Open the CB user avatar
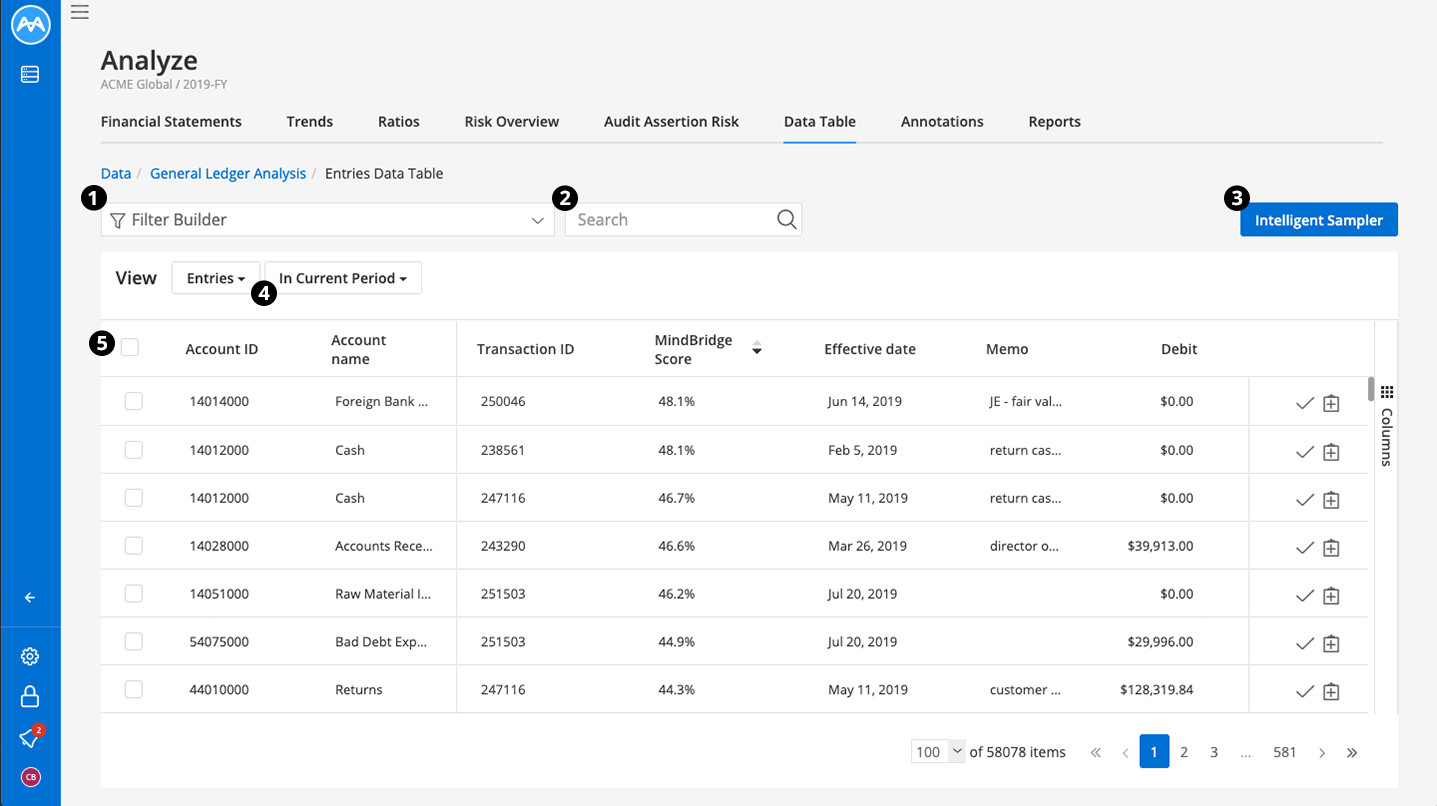Screen dimensions: 1437x806 [30, 777]
